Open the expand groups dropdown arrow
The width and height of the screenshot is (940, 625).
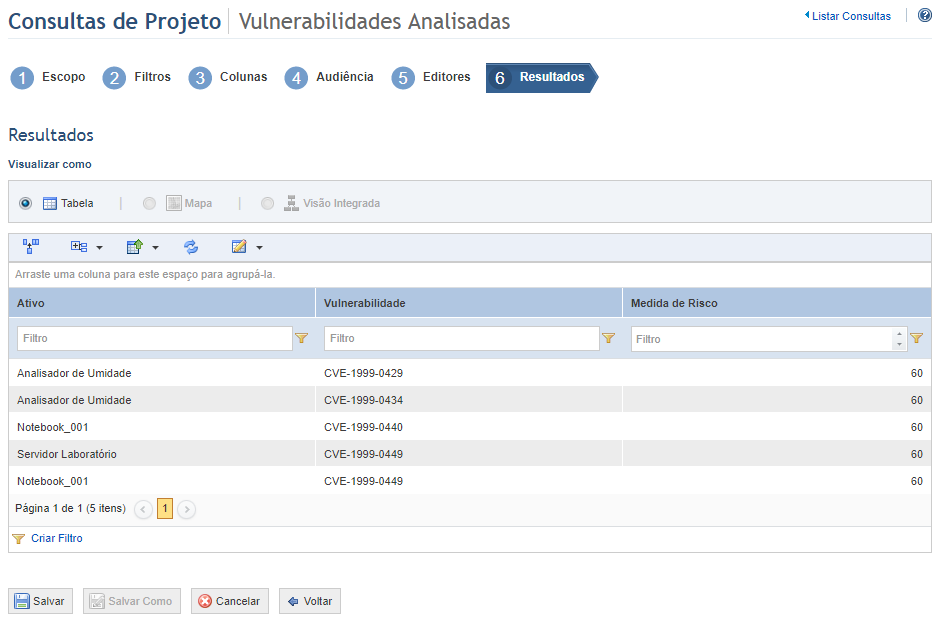pos(100,247)
